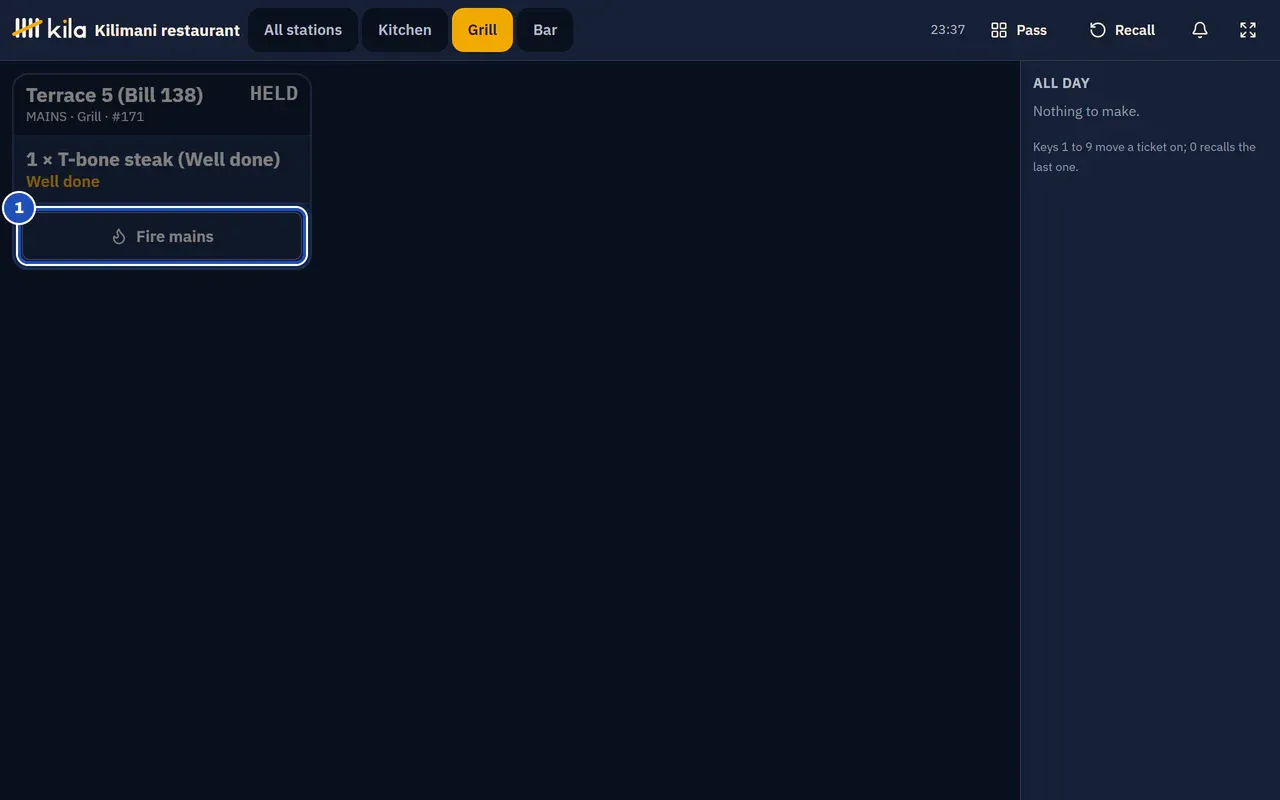
Task: Toggle fullscreen with the expand-arrows icon
Action: tap(1248, 30)
